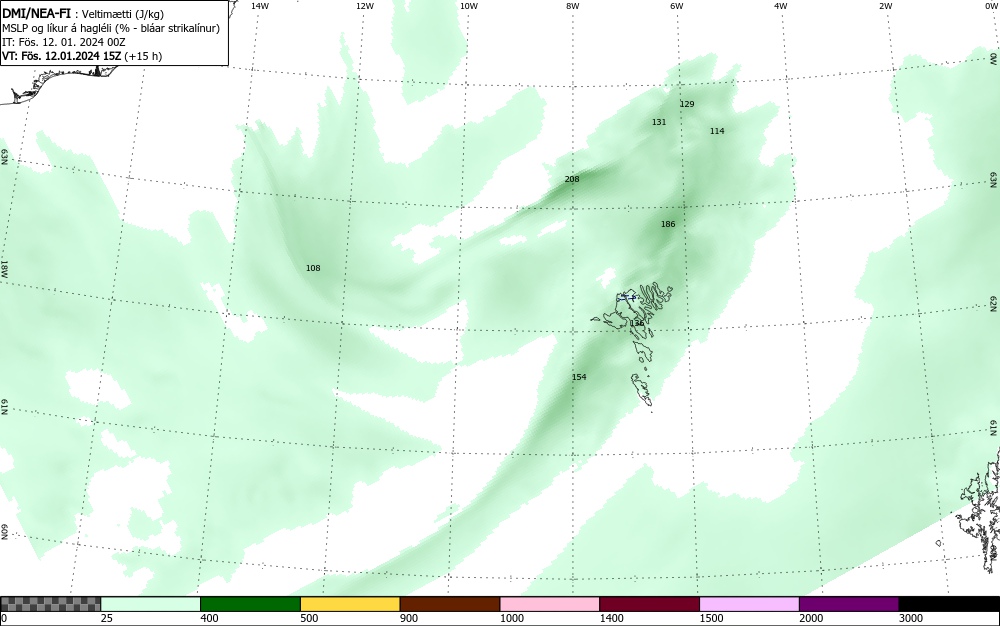Click the CAPE value 114 on the map
Screen dimensions: 1000x626
pyautogui.click(x=717, y=131)
